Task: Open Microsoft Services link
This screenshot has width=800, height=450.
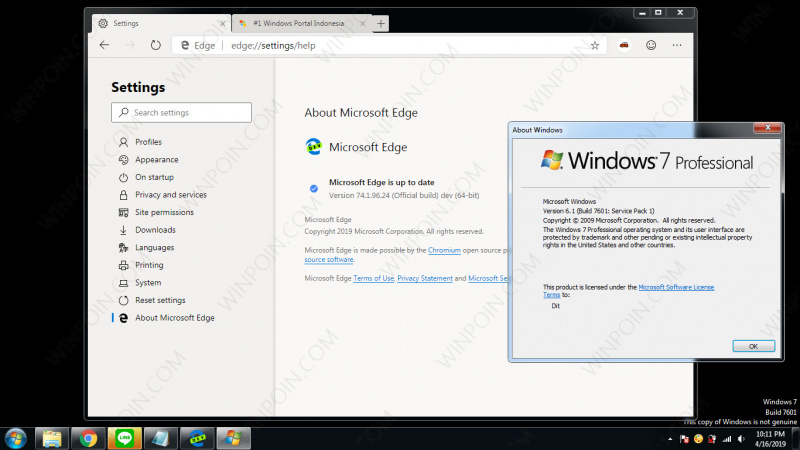Action: [x=488, y=279]
